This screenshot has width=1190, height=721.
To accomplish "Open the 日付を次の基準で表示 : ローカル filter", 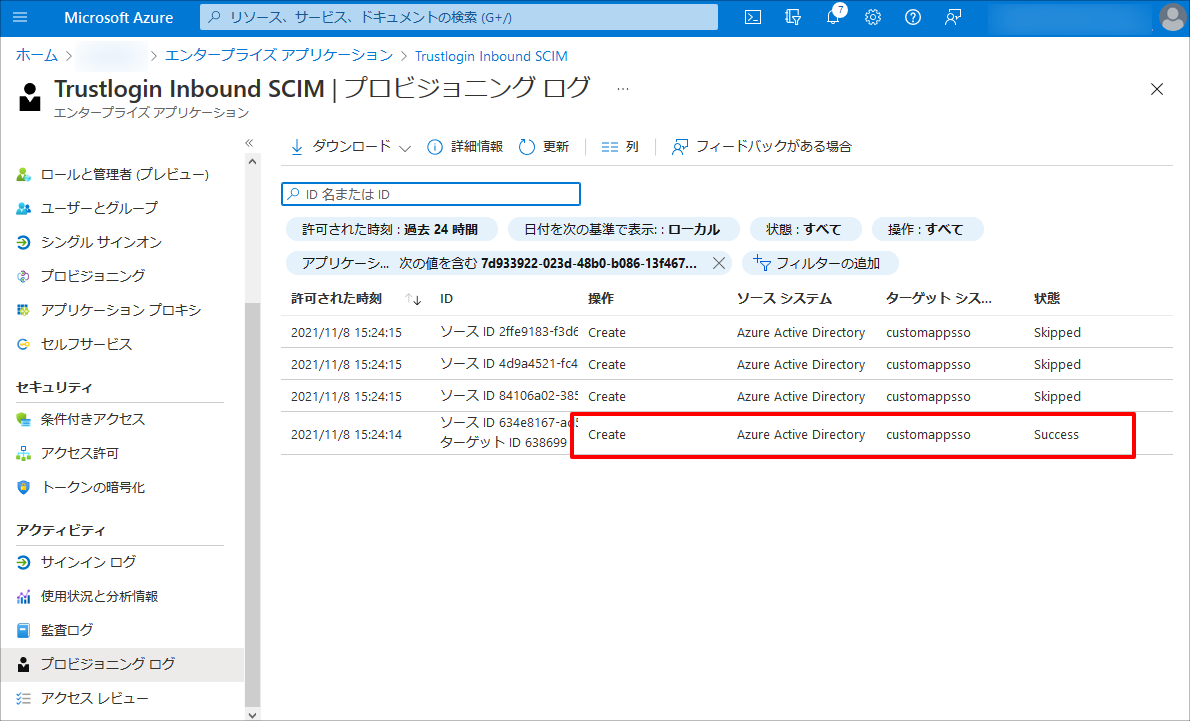I will point(622,229).
